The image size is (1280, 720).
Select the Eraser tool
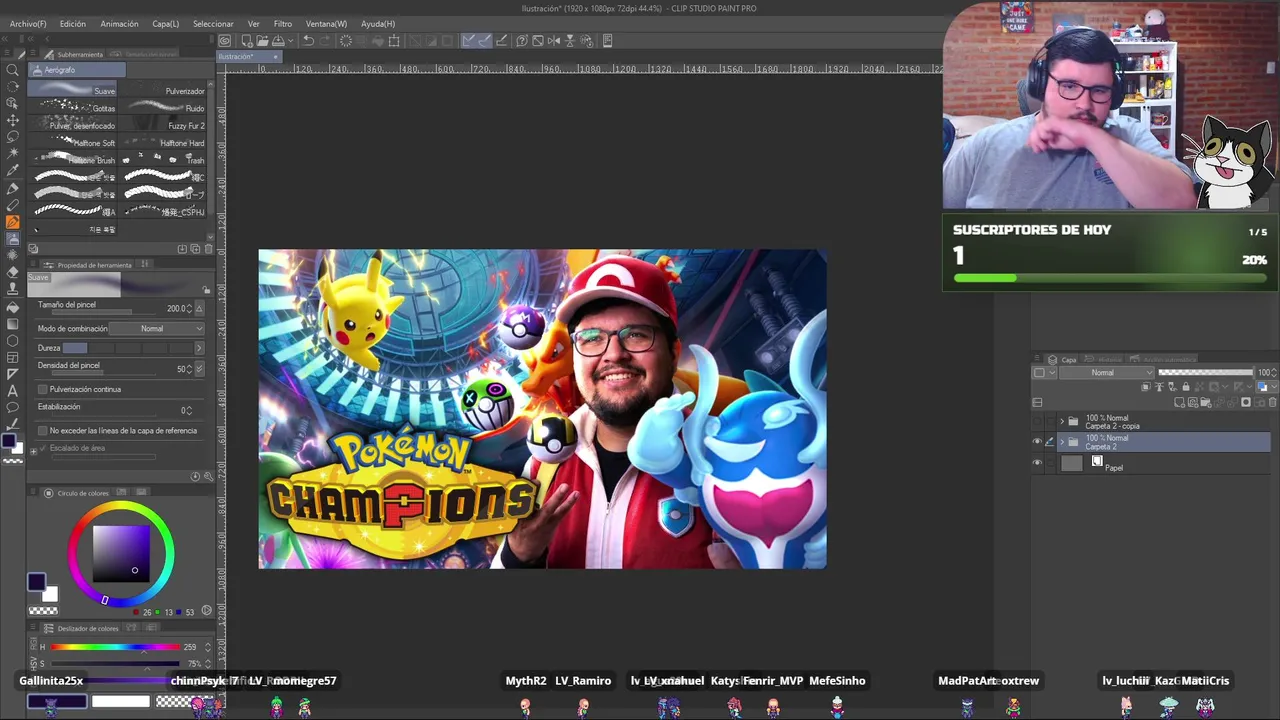click(x=12, y=273)
